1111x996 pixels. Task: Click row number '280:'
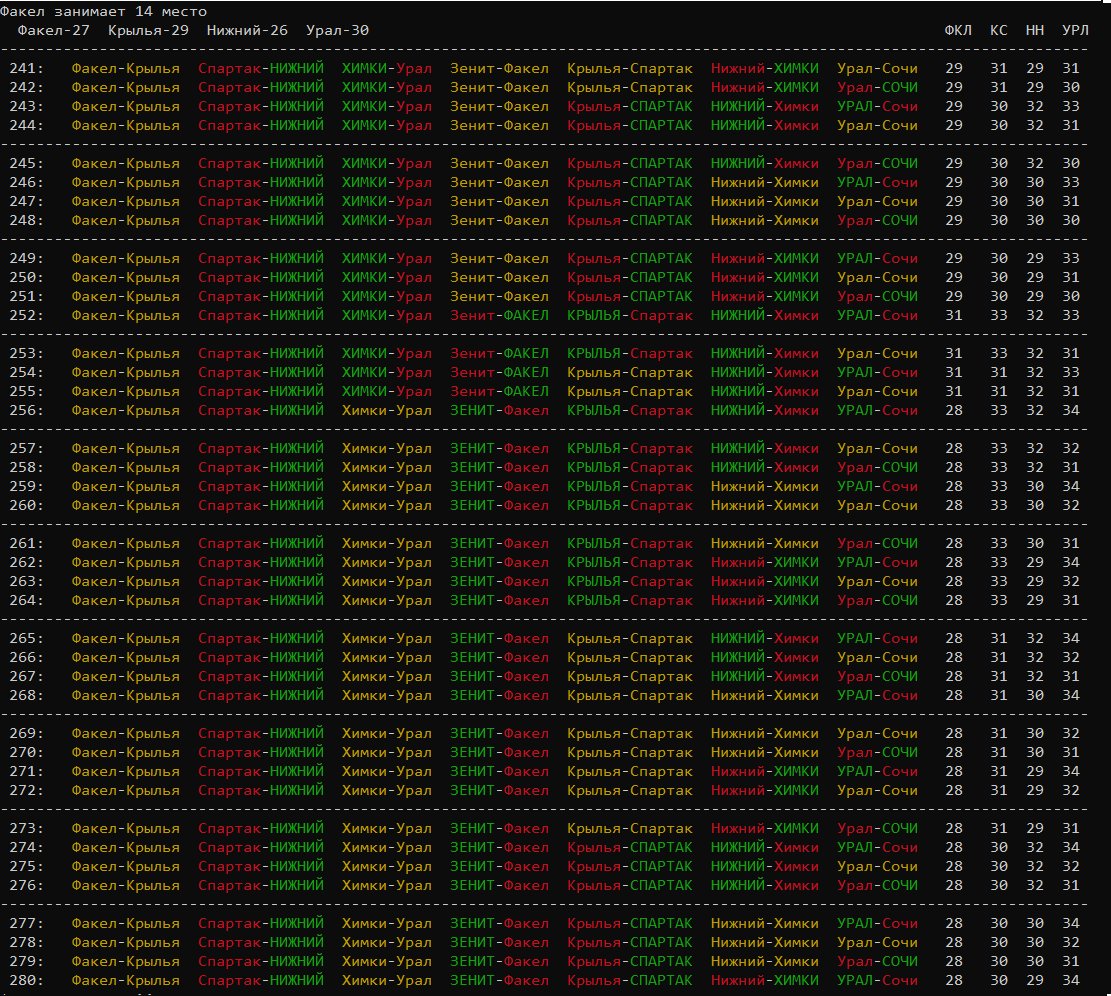pos(26,980)
